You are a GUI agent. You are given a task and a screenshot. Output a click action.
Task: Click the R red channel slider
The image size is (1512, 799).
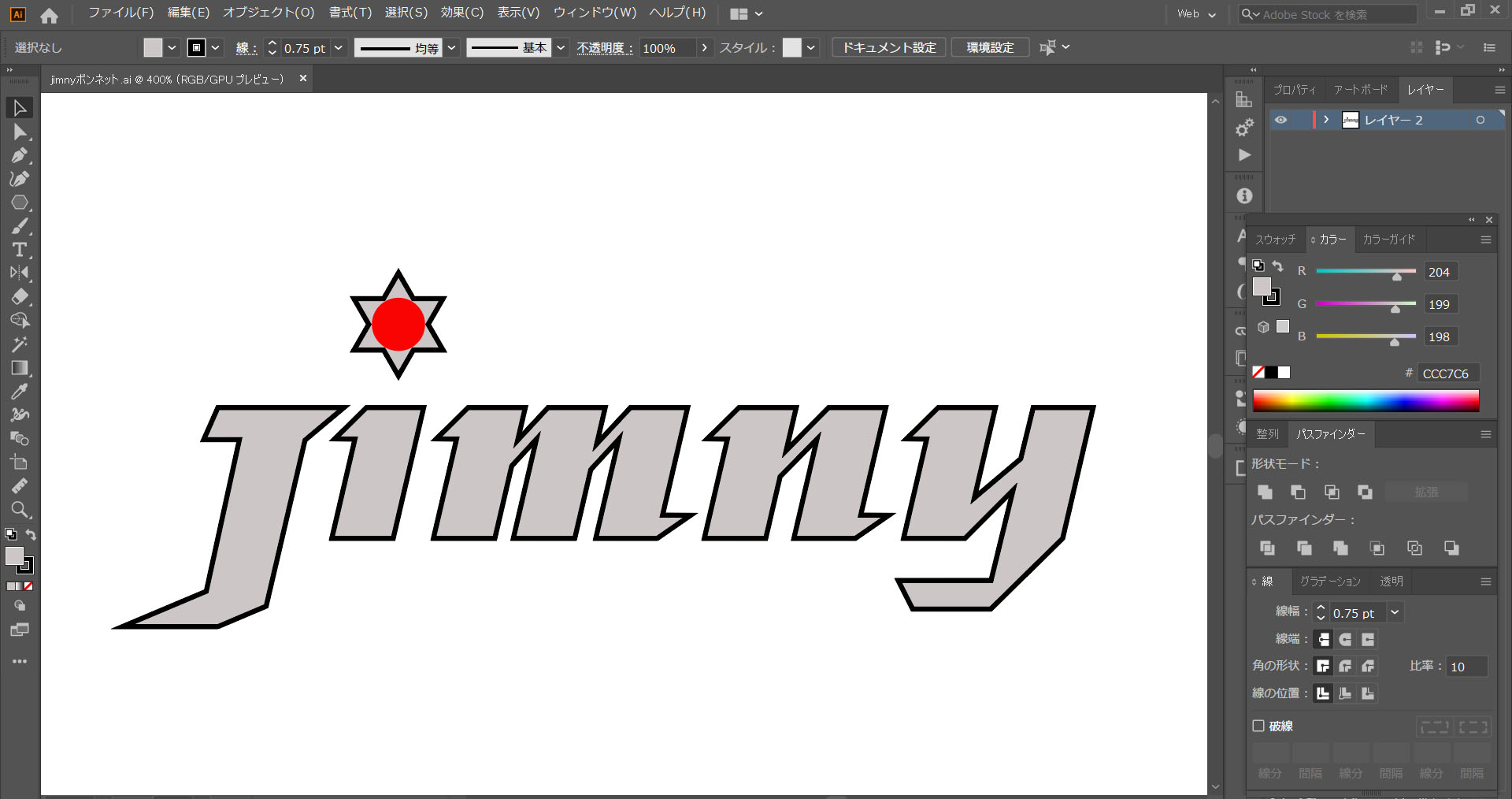point(1366,271)
